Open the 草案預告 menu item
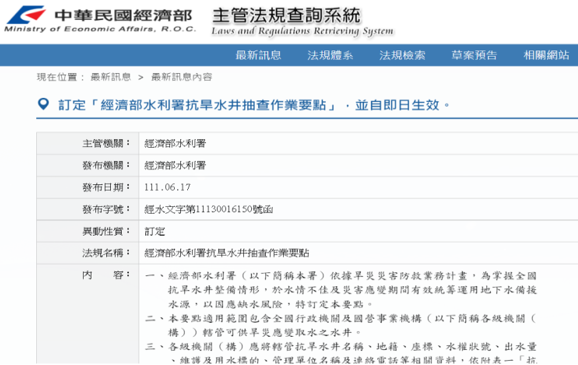This screenshot has height=365, width=578. click(474, 55)
